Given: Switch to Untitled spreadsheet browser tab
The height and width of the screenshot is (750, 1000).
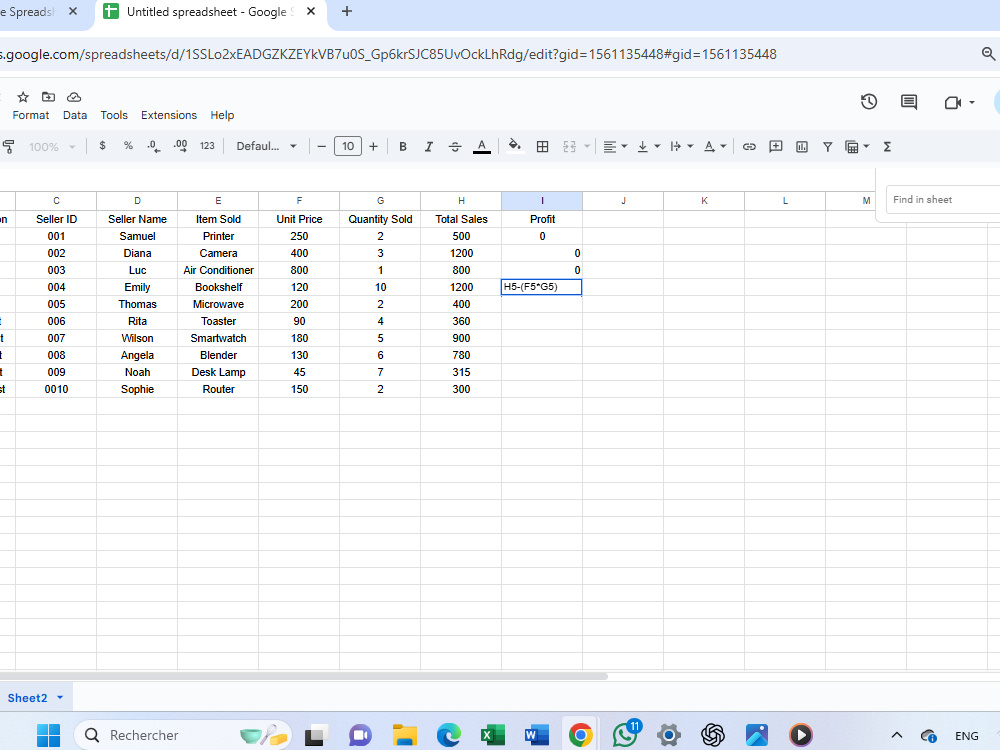Looking at the screenshot, I should pos(210,12).
